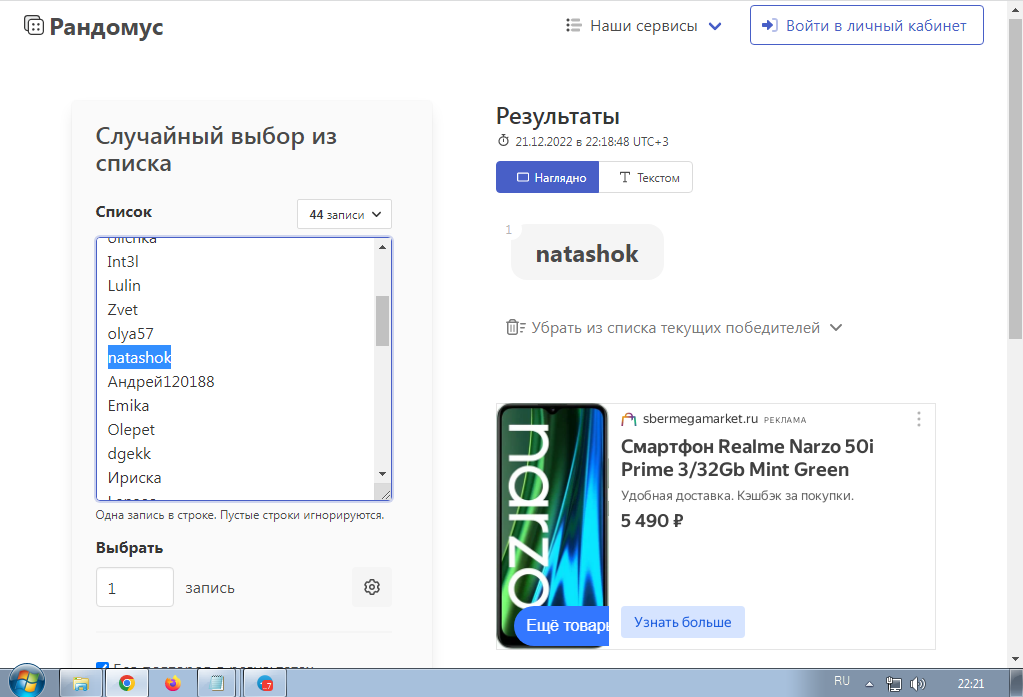
Task: Click the quantity input field with 1
Action: (135, 587)
